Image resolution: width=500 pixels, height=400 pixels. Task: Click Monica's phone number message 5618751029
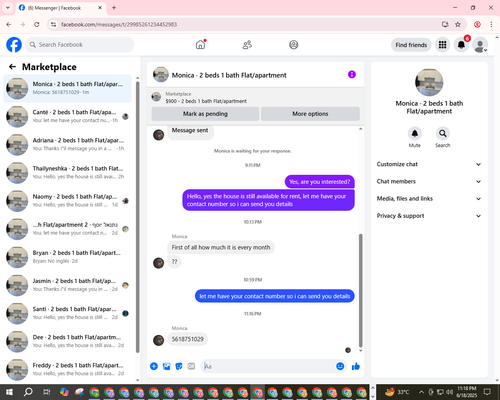188,339
